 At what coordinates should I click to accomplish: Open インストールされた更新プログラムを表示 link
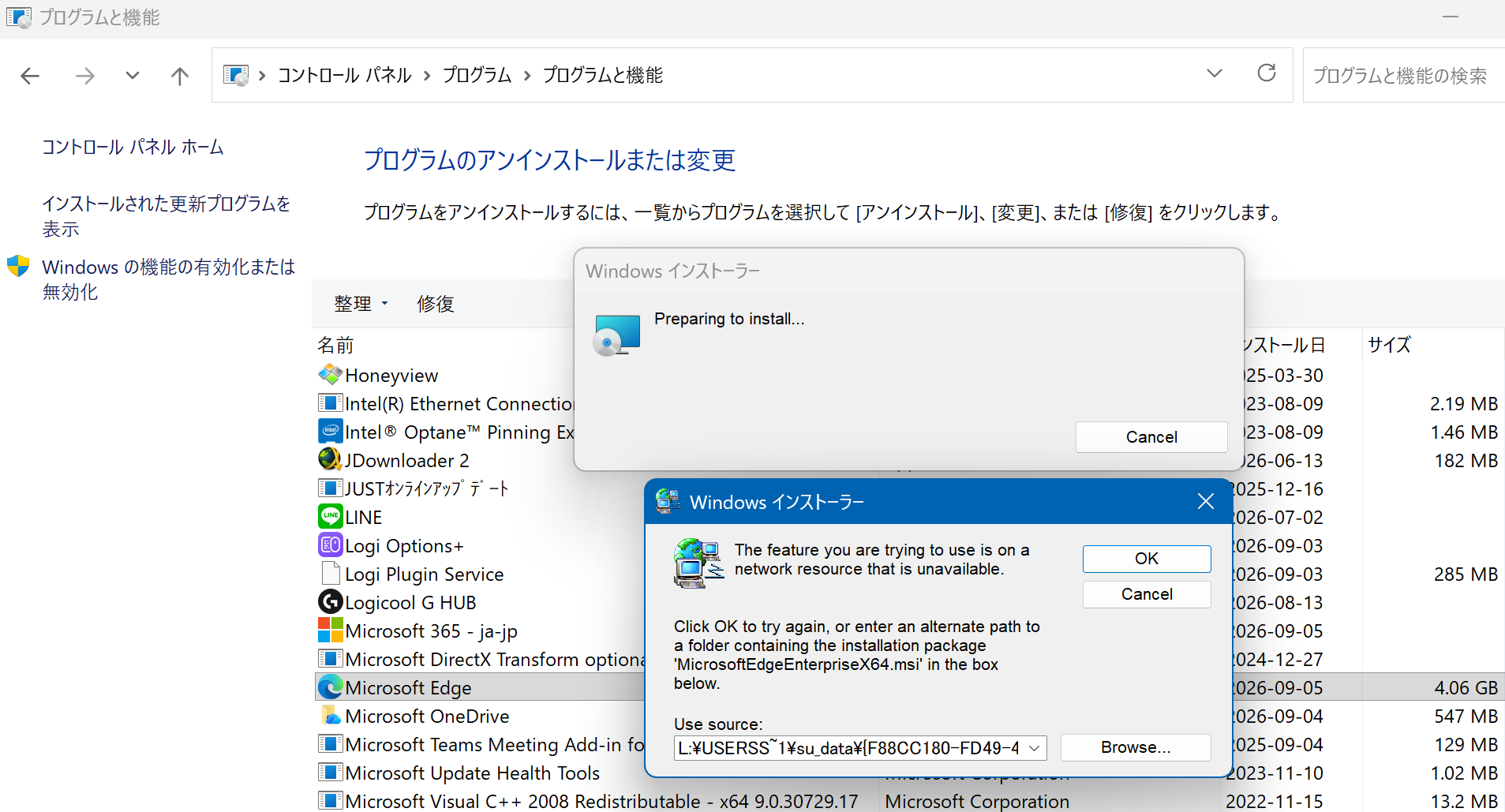pyautogui.click(x=167, y=216)
